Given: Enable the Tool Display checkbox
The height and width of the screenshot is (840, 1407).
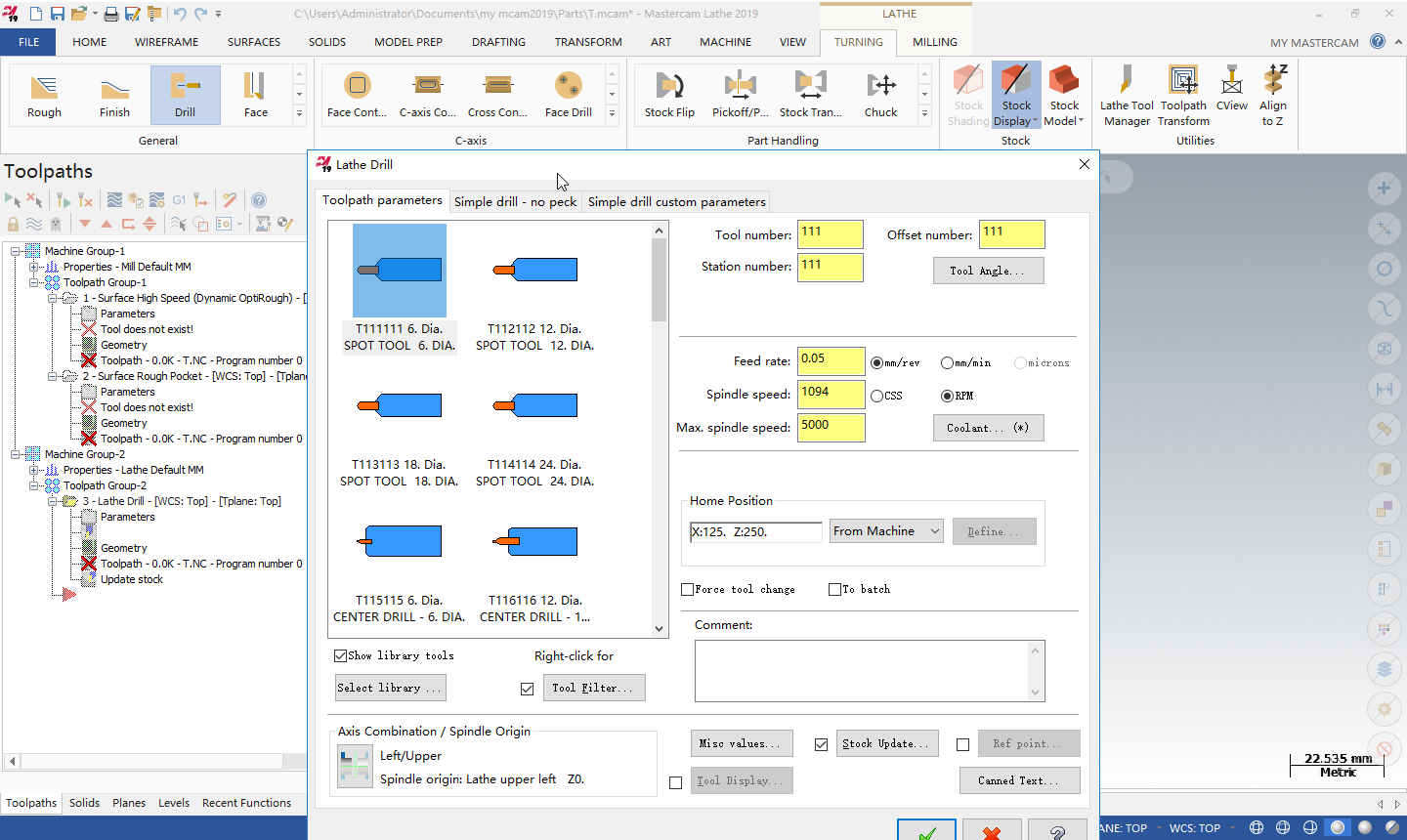Looking at the screenshot, I should 675,782.
